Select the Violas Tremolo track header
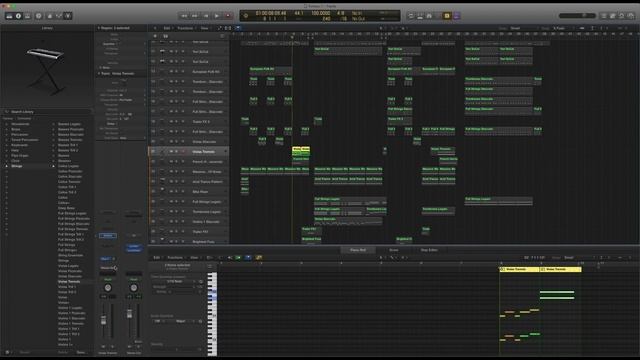Image resolution: width=640 pixels, height=360 pixels. [x=189, y=151]
